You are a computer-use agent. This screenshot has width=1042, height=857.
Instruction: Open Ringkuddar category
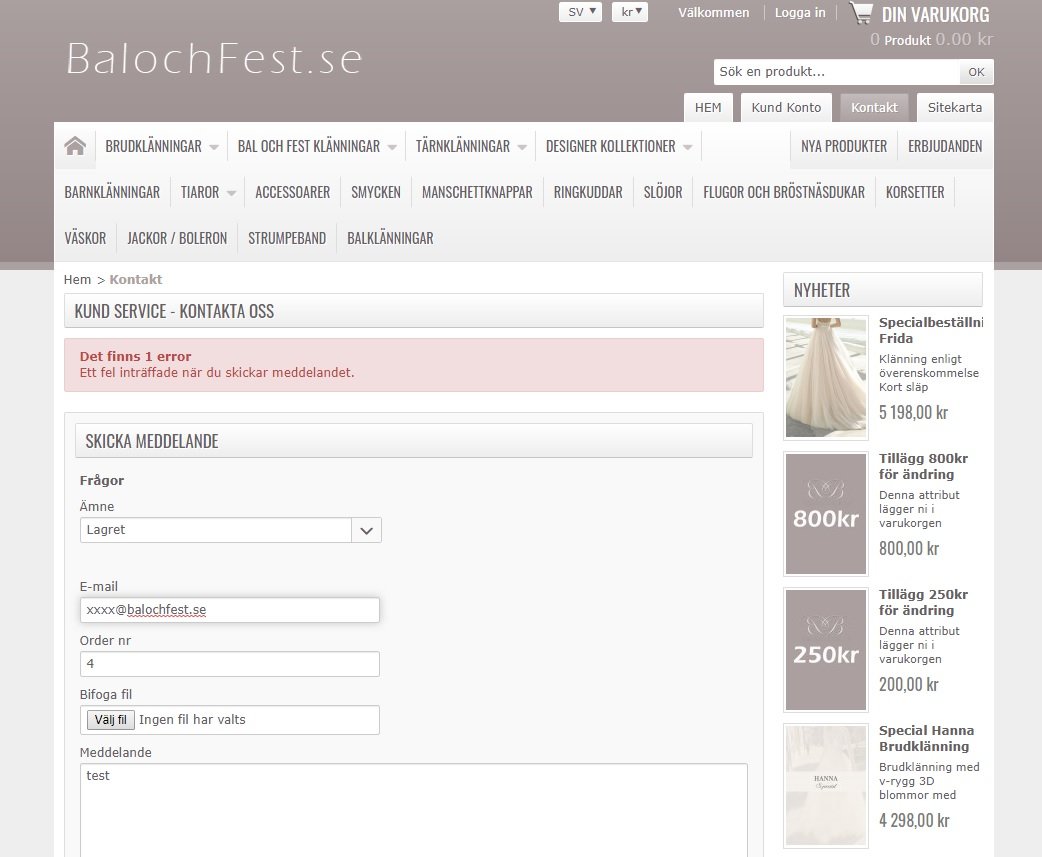(x=588, y=192)
